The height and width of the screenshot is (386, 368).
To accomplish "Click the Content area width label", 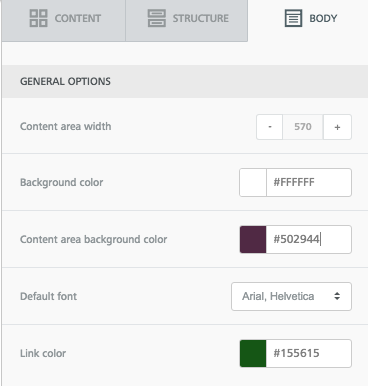I will pos(66,127).
